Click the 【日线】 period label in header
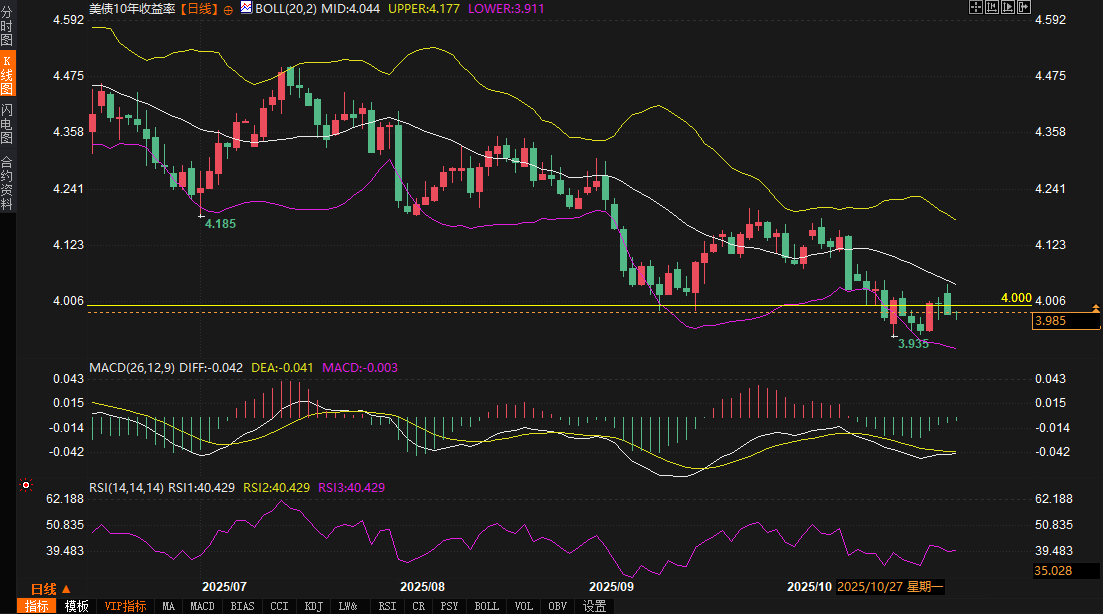1103x614 pixels. [x=199, y=9]
